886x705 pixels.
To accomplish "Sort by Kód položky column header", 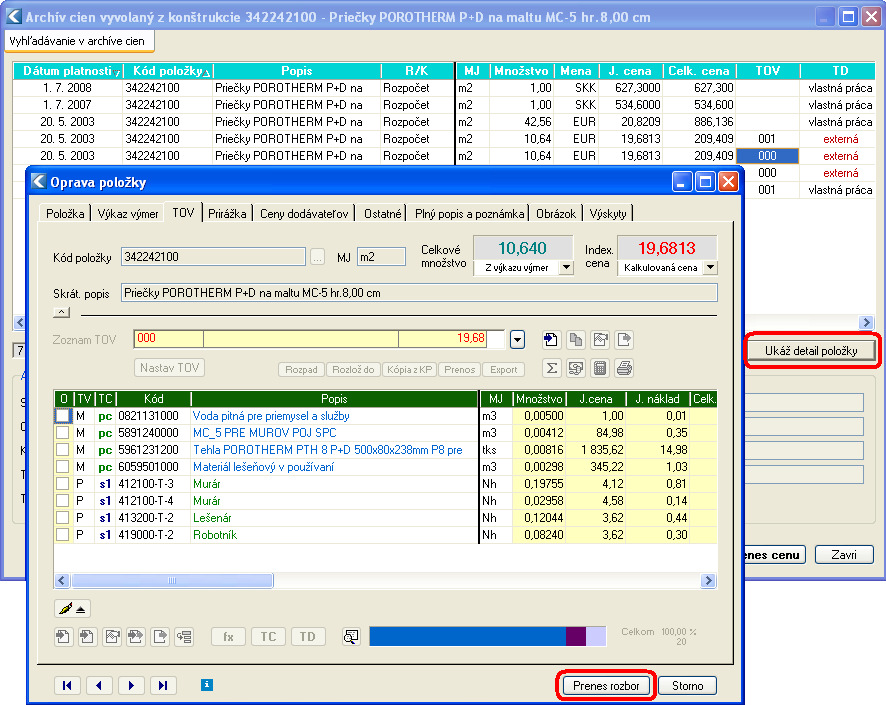I will pyautogui.click(x=168, y=71).
